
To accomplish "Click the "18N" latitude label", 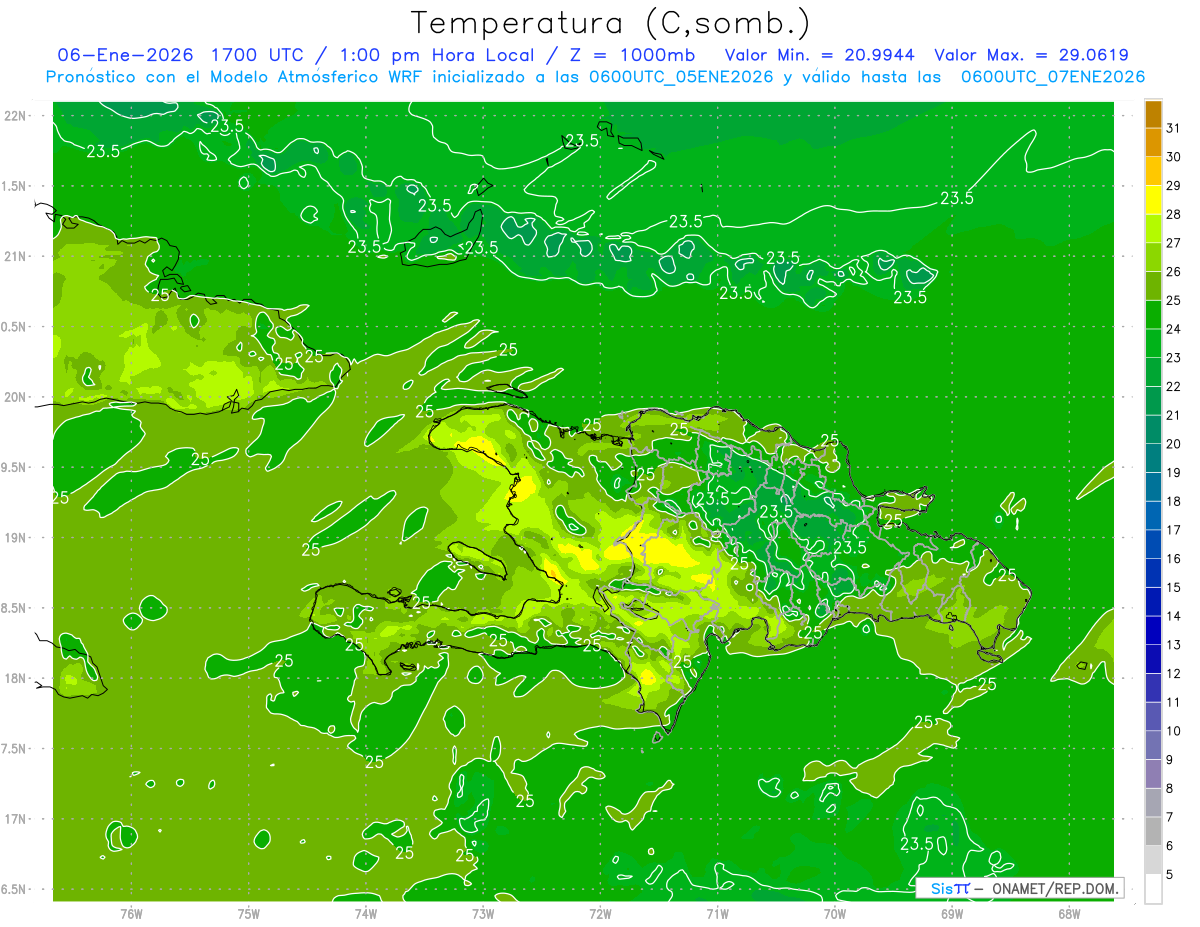I will (15, 678).
